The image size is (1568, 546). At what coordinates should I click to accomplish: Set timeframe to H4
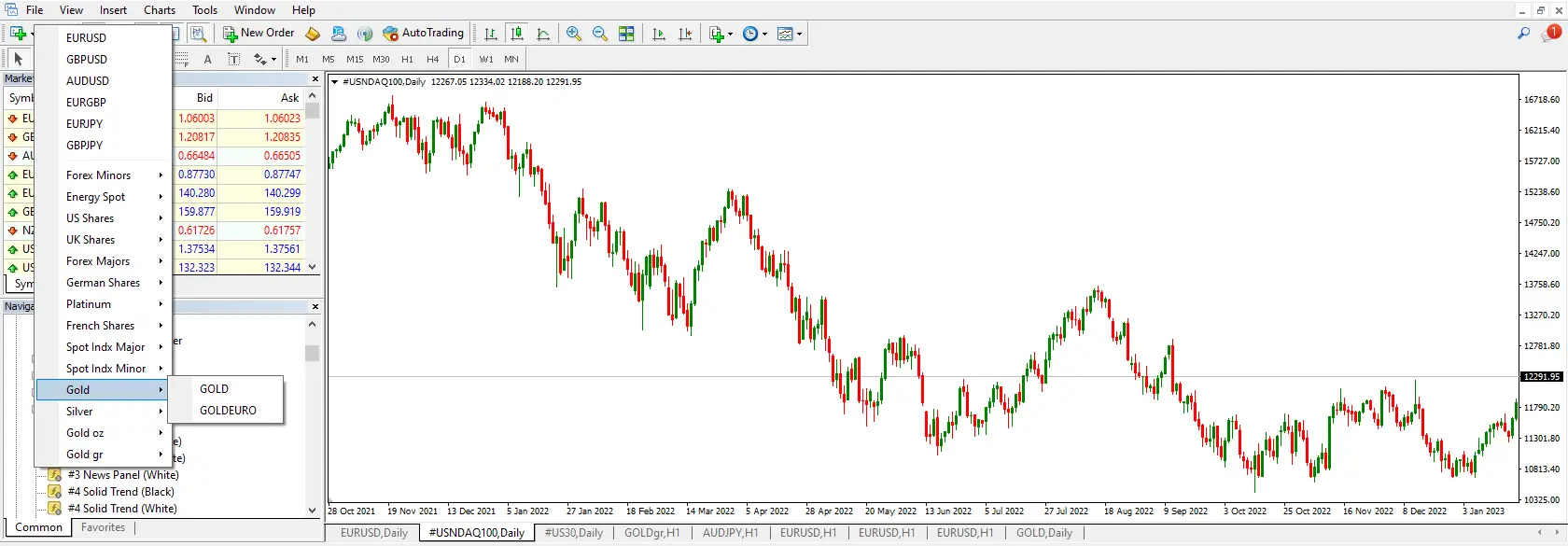pyautogui.click(x=432, y=59)
